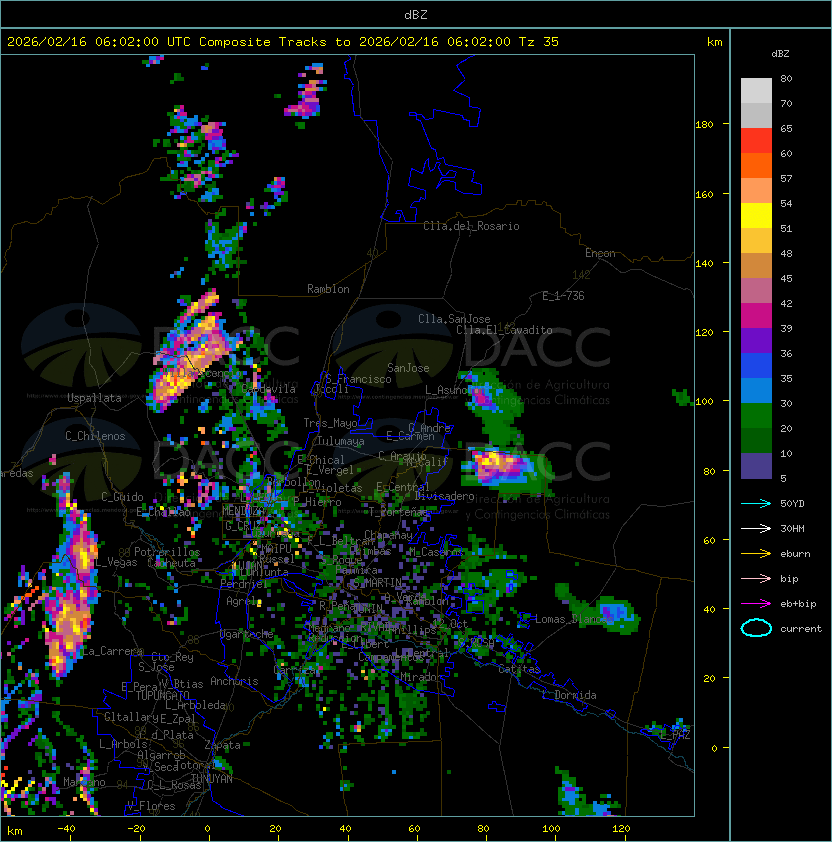Click the 'La_Carrera' map label
This screenshot has height=842, width=832.
pos(113,651)
